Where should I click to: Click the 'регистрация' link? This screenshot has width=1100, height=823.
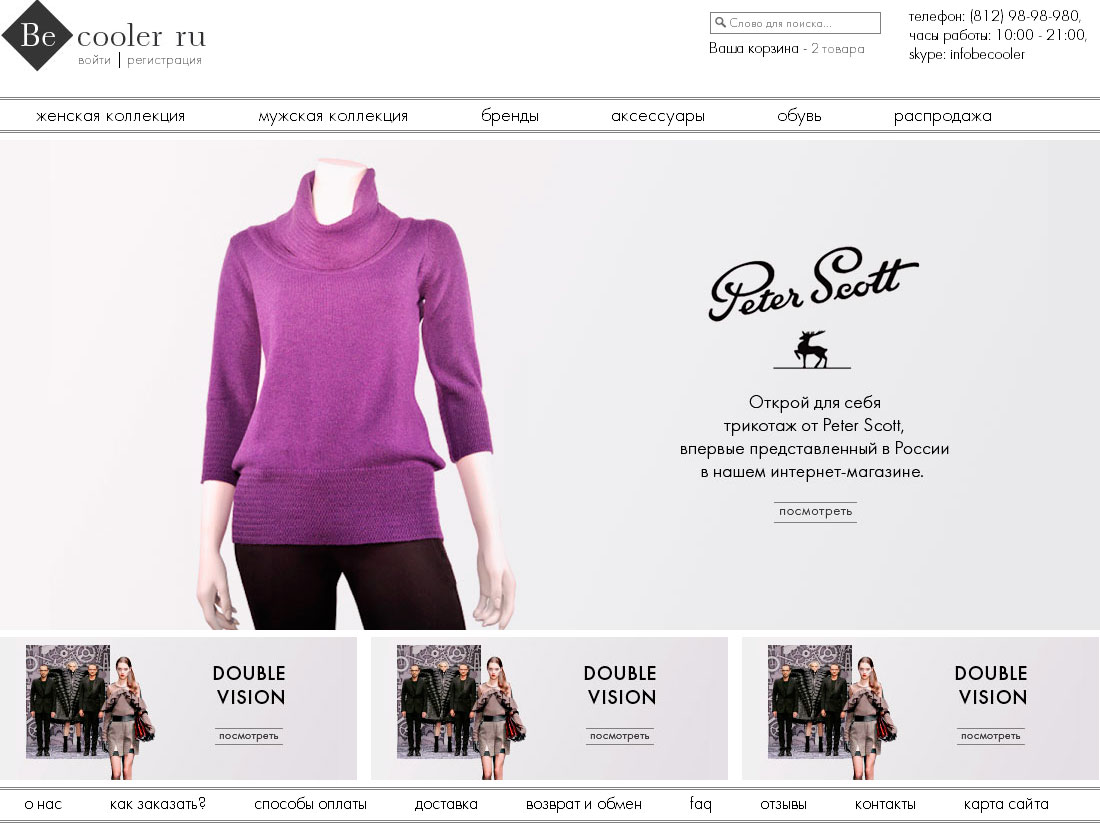click(164, 60)
